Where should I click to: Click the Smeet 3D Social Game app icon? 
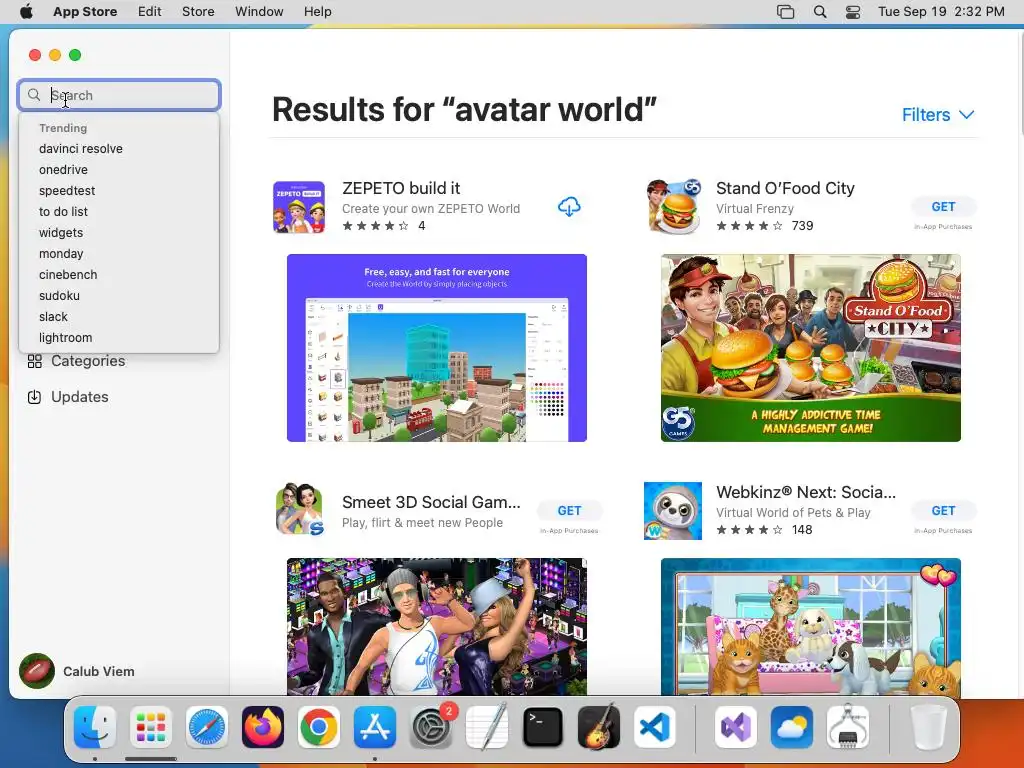[299, 510]
